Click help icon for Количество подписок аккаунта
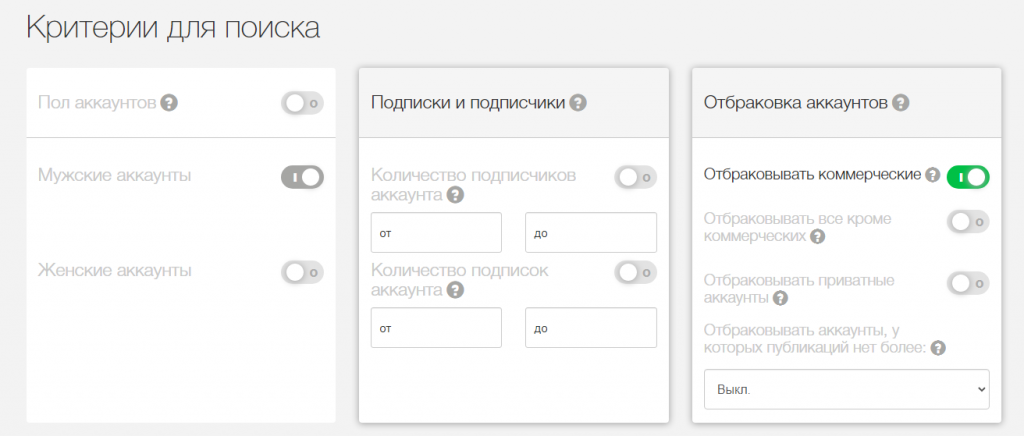 pyautogui.click(x=455, y=290)
